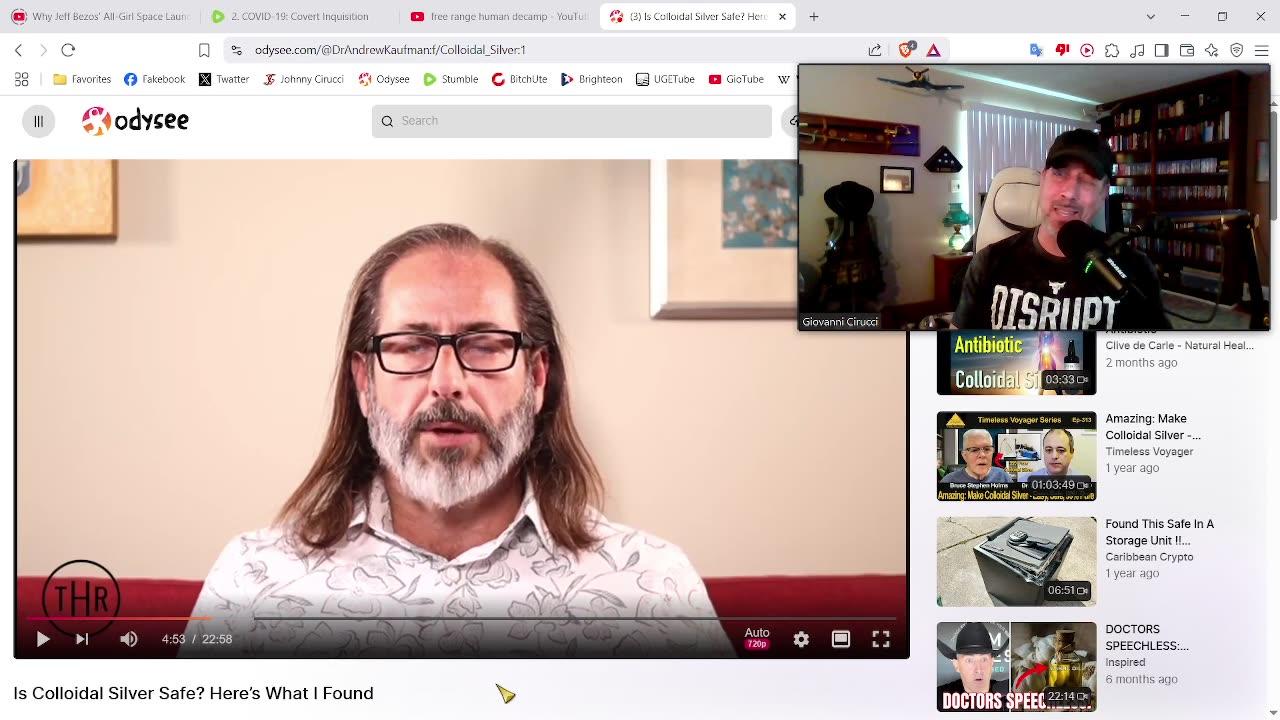Viewport: 1280px width, 720px height.
Task: Go forward in browser history
Action: click(x=43, y=50)
